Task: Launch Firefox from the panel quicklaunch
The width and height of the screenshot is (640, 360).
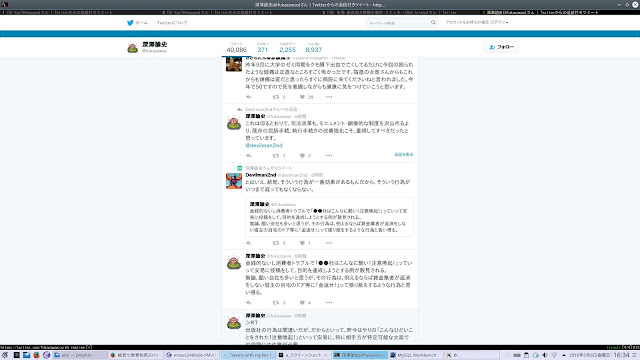Action: click(36, 355)
